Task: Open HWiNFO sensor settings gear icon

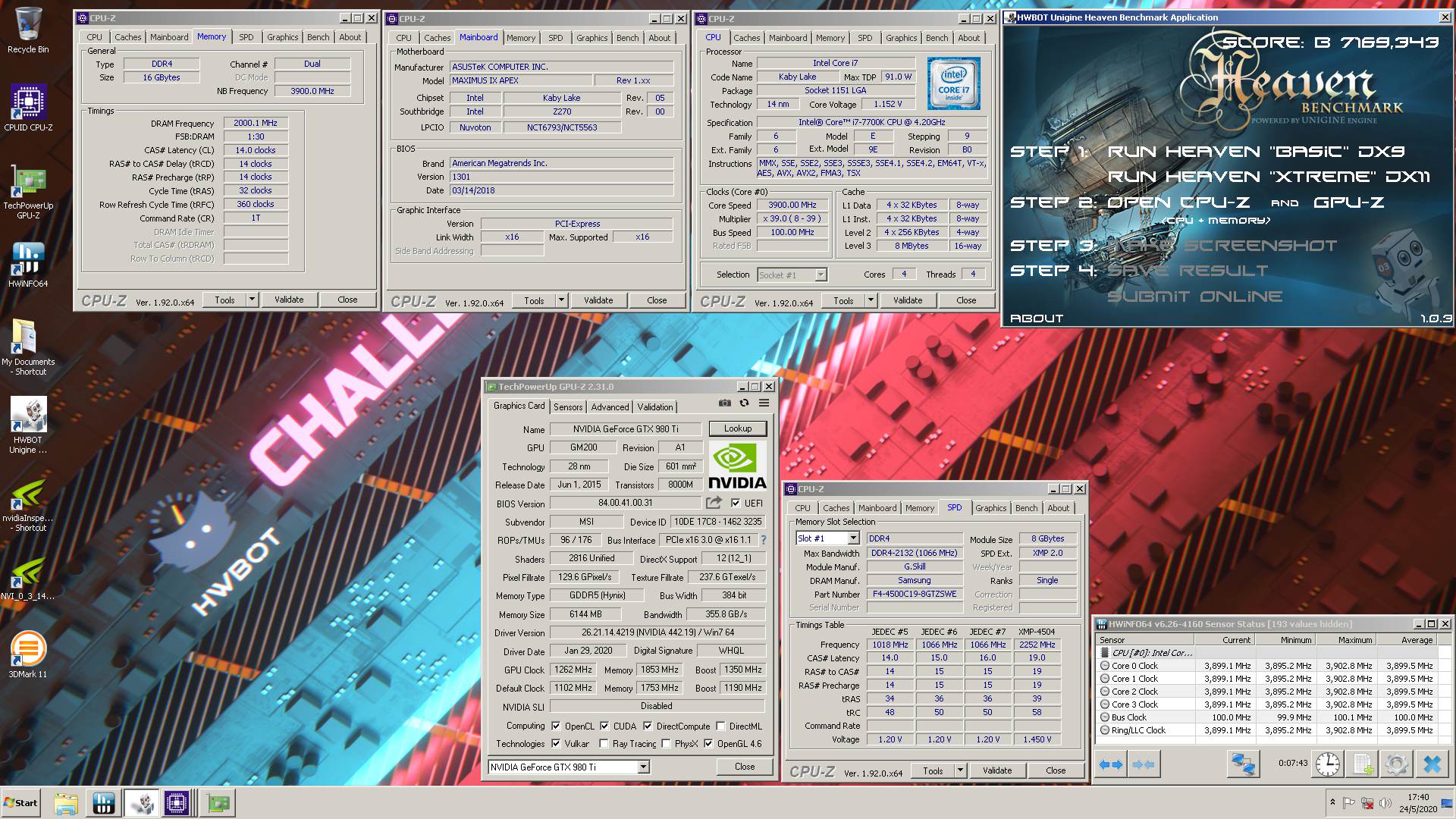Action: tap(1396, 764)
